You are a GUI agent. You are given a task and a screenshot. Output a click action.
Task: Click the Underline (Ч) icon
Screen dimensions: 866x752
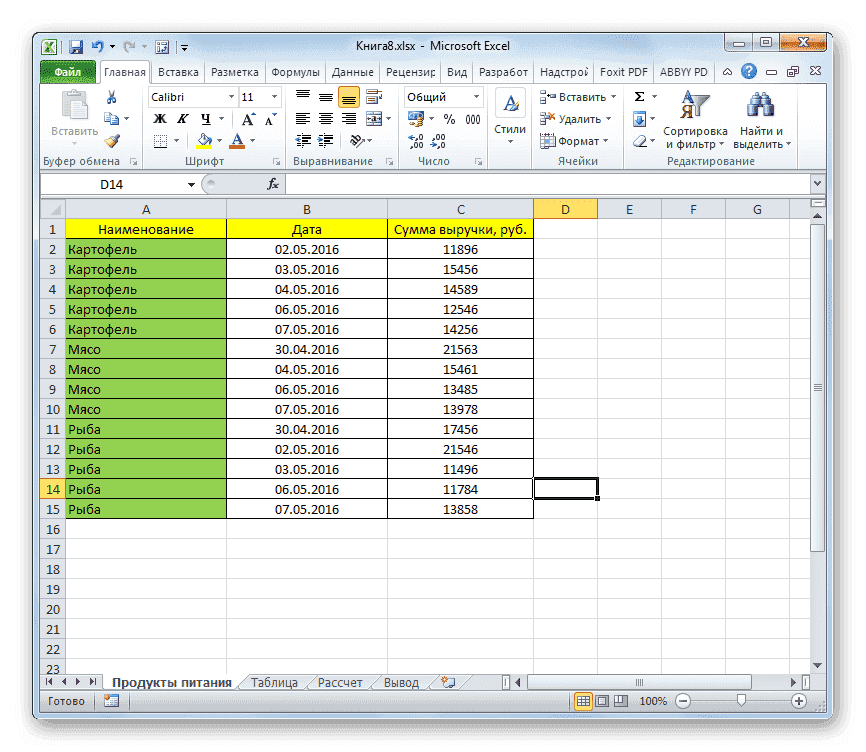pos(206,120)
